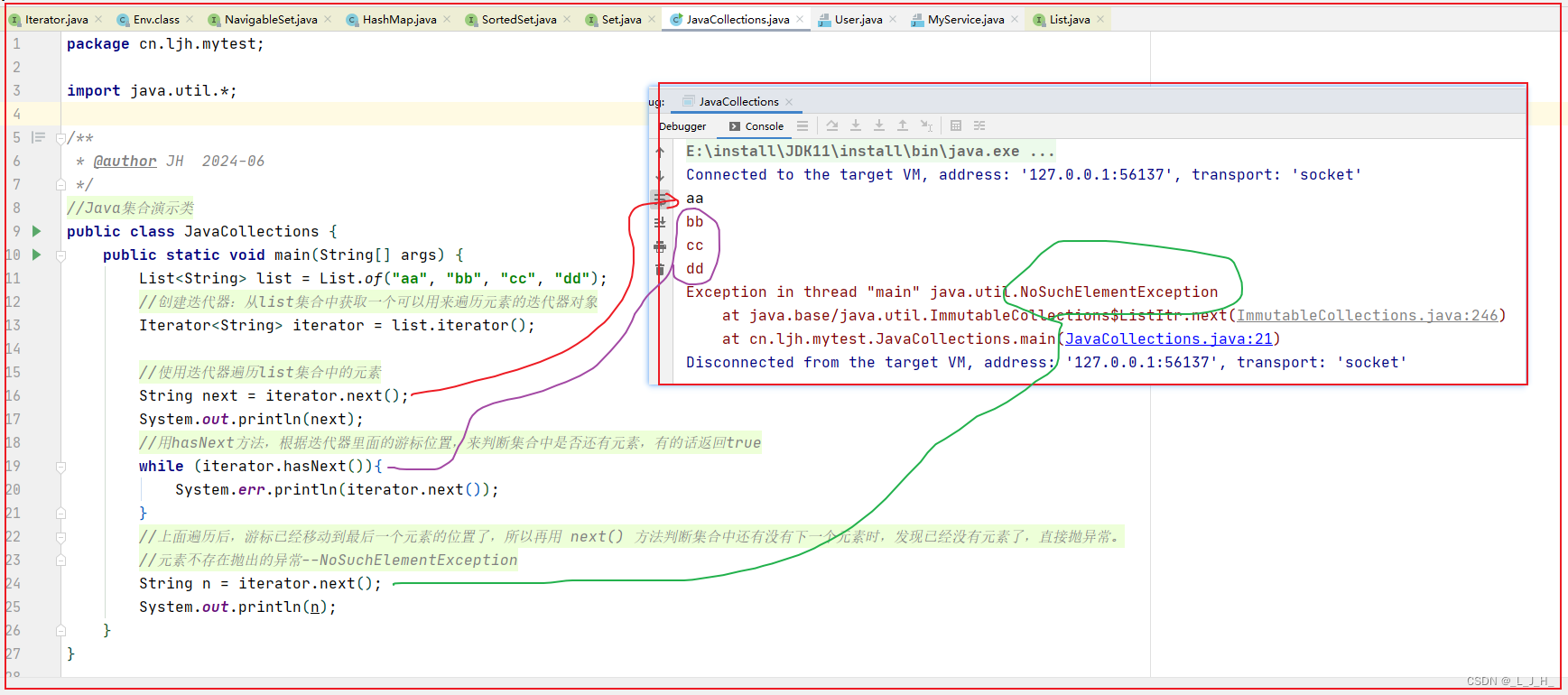1568x695 pixels.
Task: Run the main method from the gutter
Action: [36, 255]
